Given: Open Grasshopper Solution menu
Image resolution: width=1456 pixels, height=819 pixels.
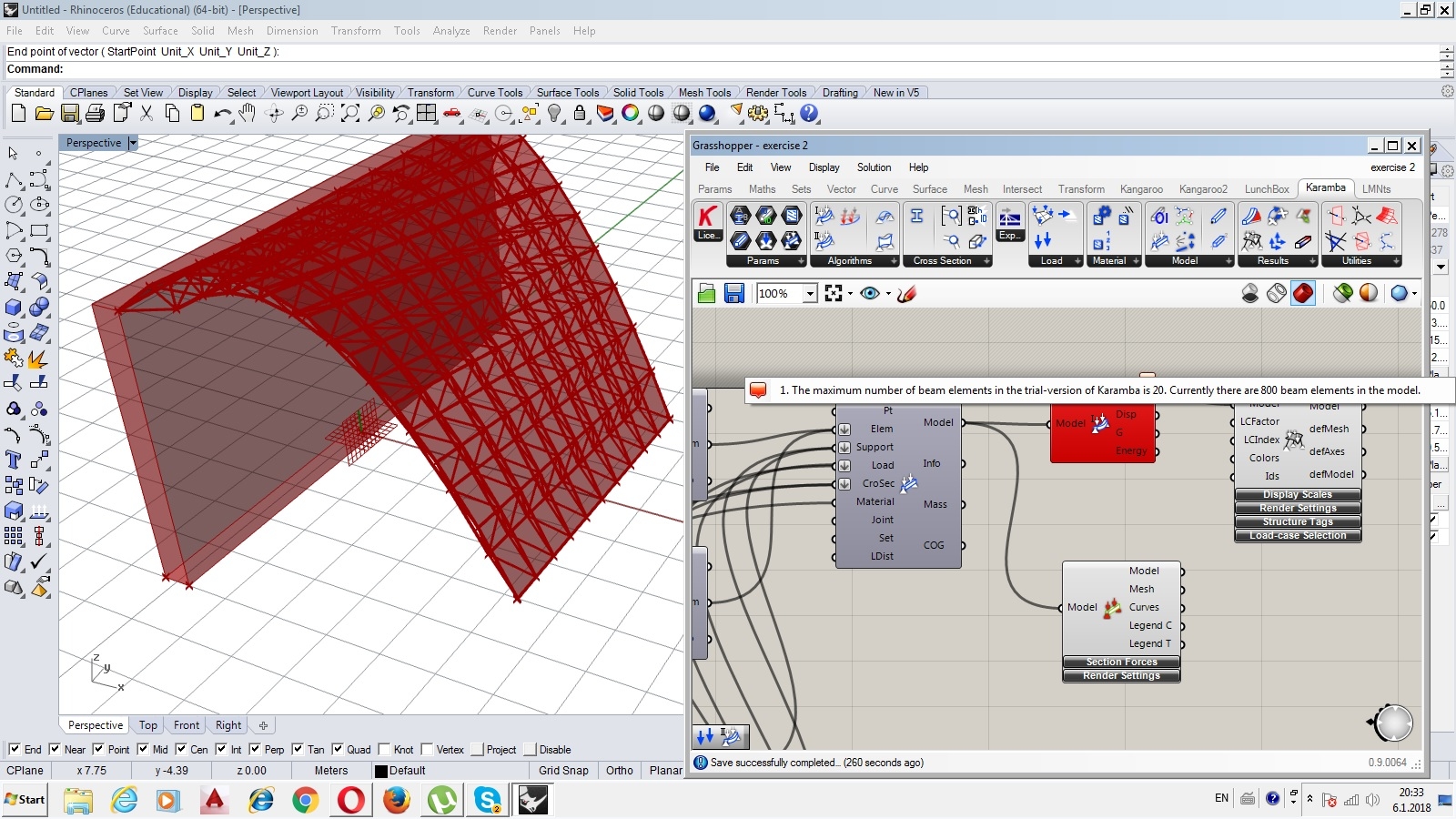Looking at the screenshot, I should click(x=874, y=167).
